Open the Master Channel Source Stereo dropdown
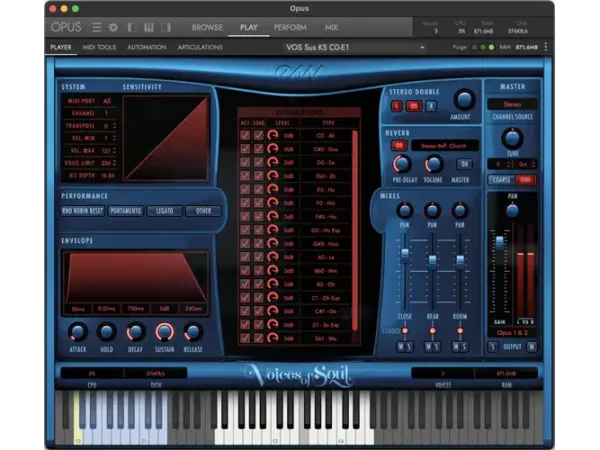The image size is (600, 450). pos(512,104)
